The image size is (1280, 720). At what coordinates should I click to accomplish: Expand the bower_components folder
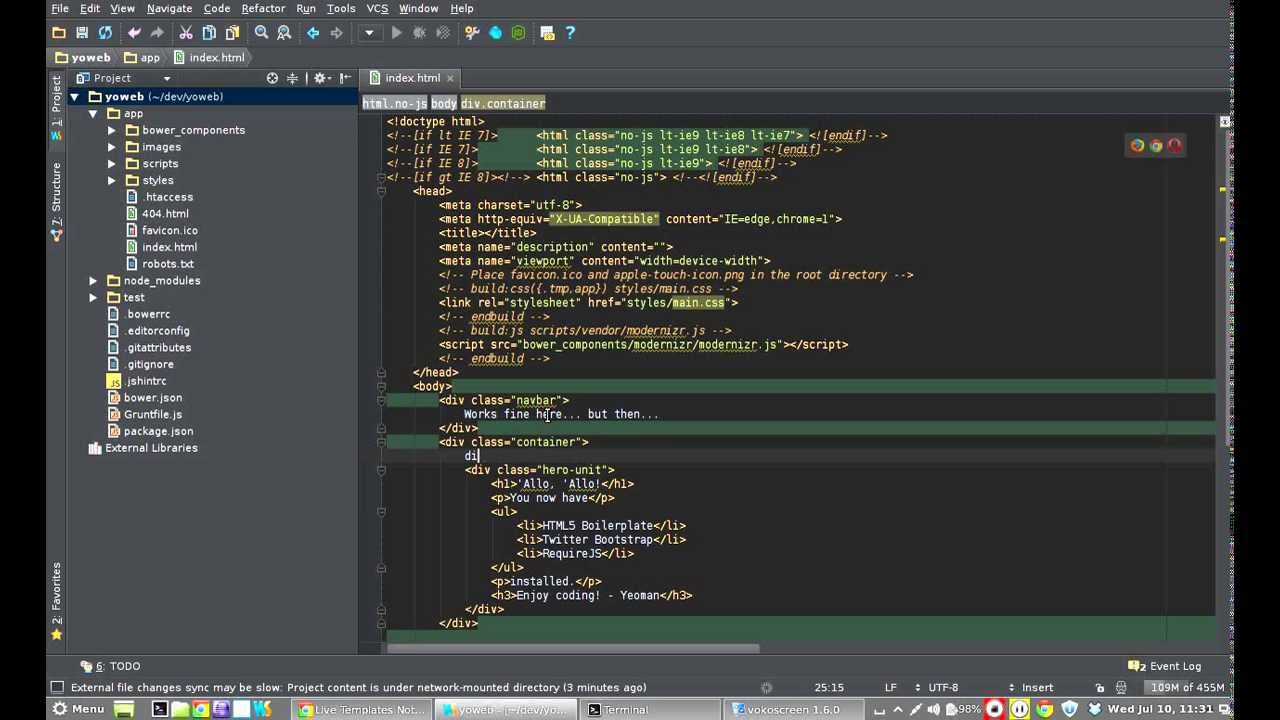[112, 131]
